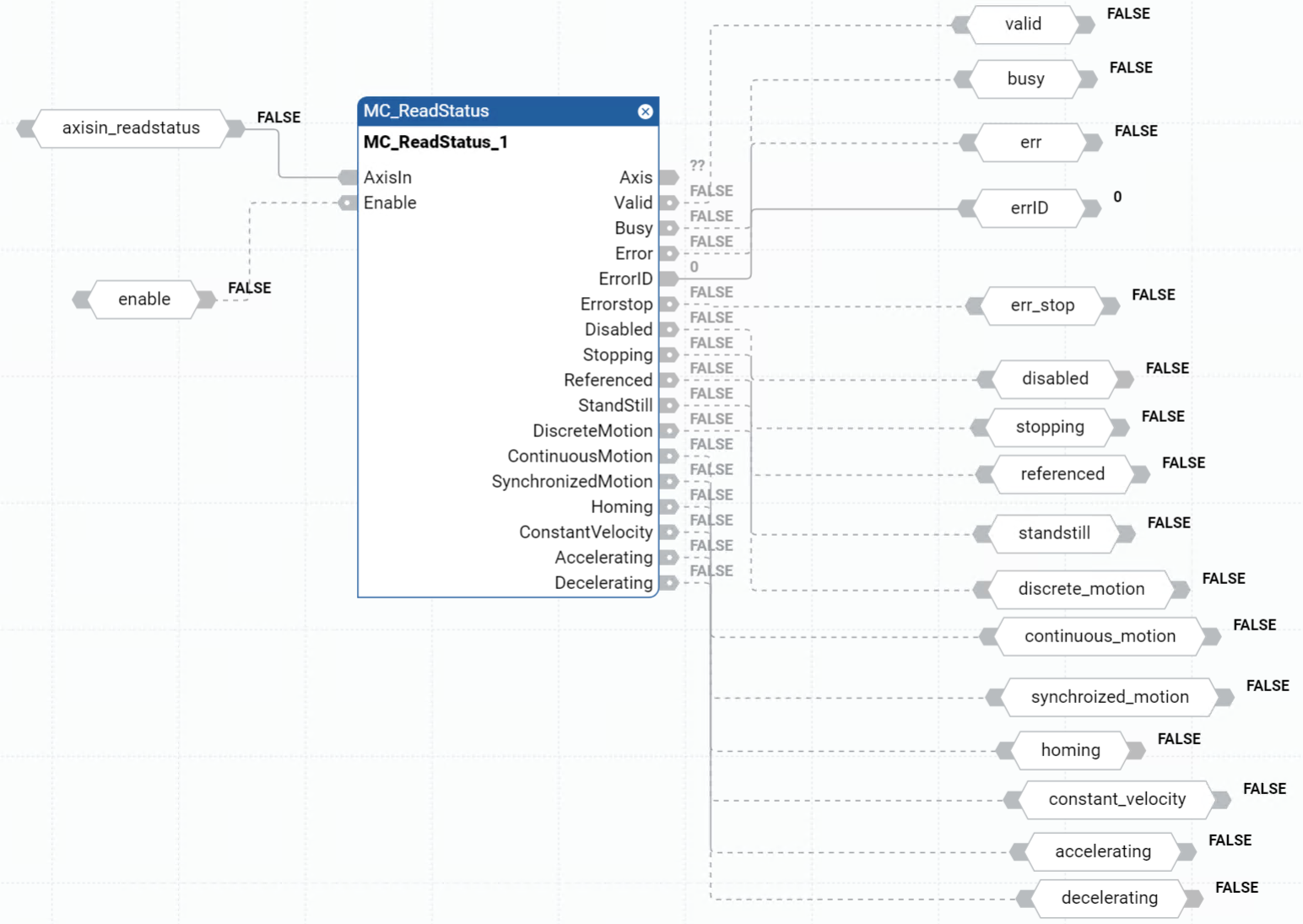Click the Homing output pin
Viewport: 1303px width, 924px height.
(x=668, y=506)
